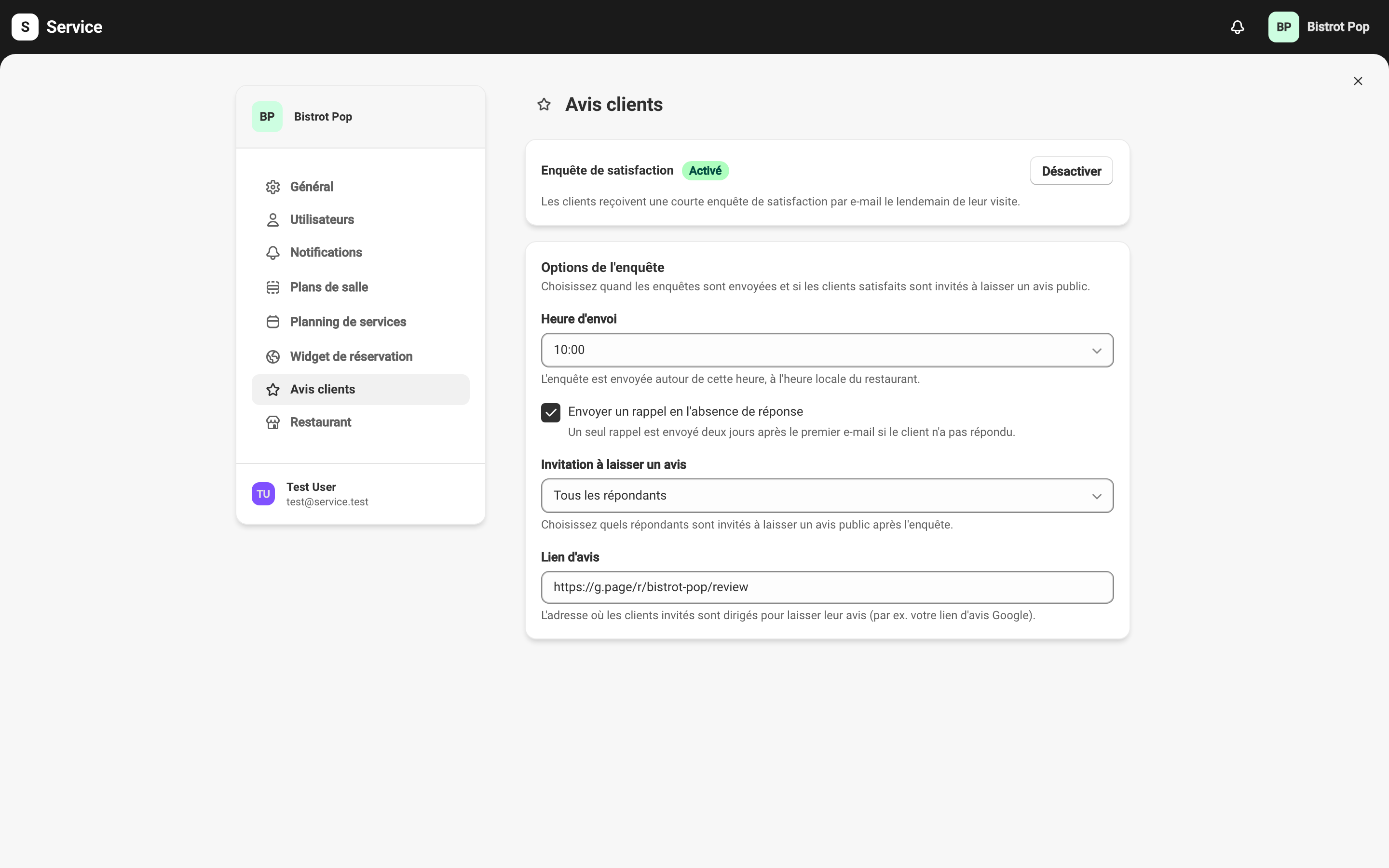1389x868 pixels.
Task: Select Avis clients in the sidebar
Action: click(x=361, y=390)
